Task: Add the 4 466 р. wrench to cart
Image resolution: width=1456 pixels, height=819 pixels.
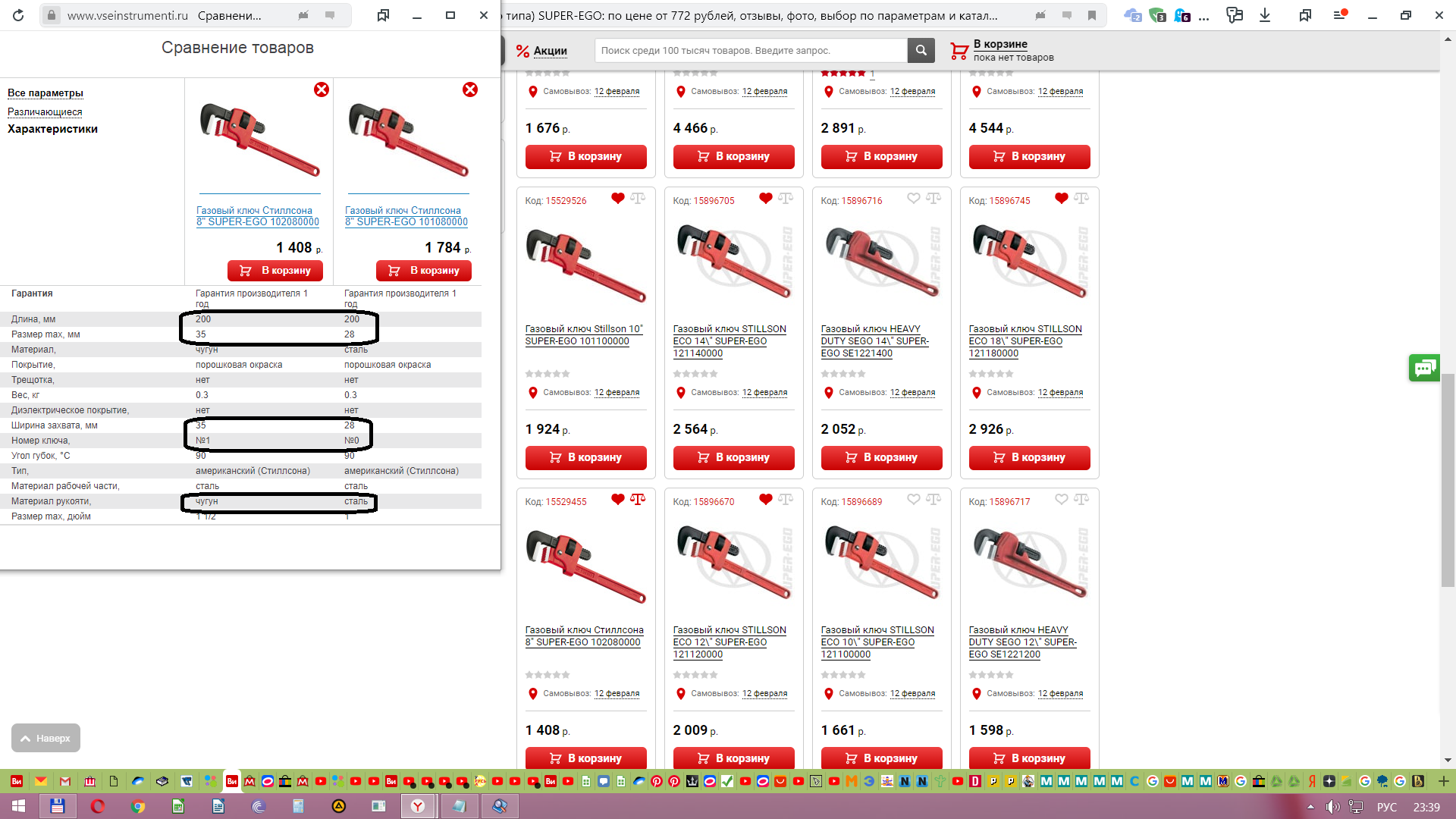Action: [x=734, y=157]
